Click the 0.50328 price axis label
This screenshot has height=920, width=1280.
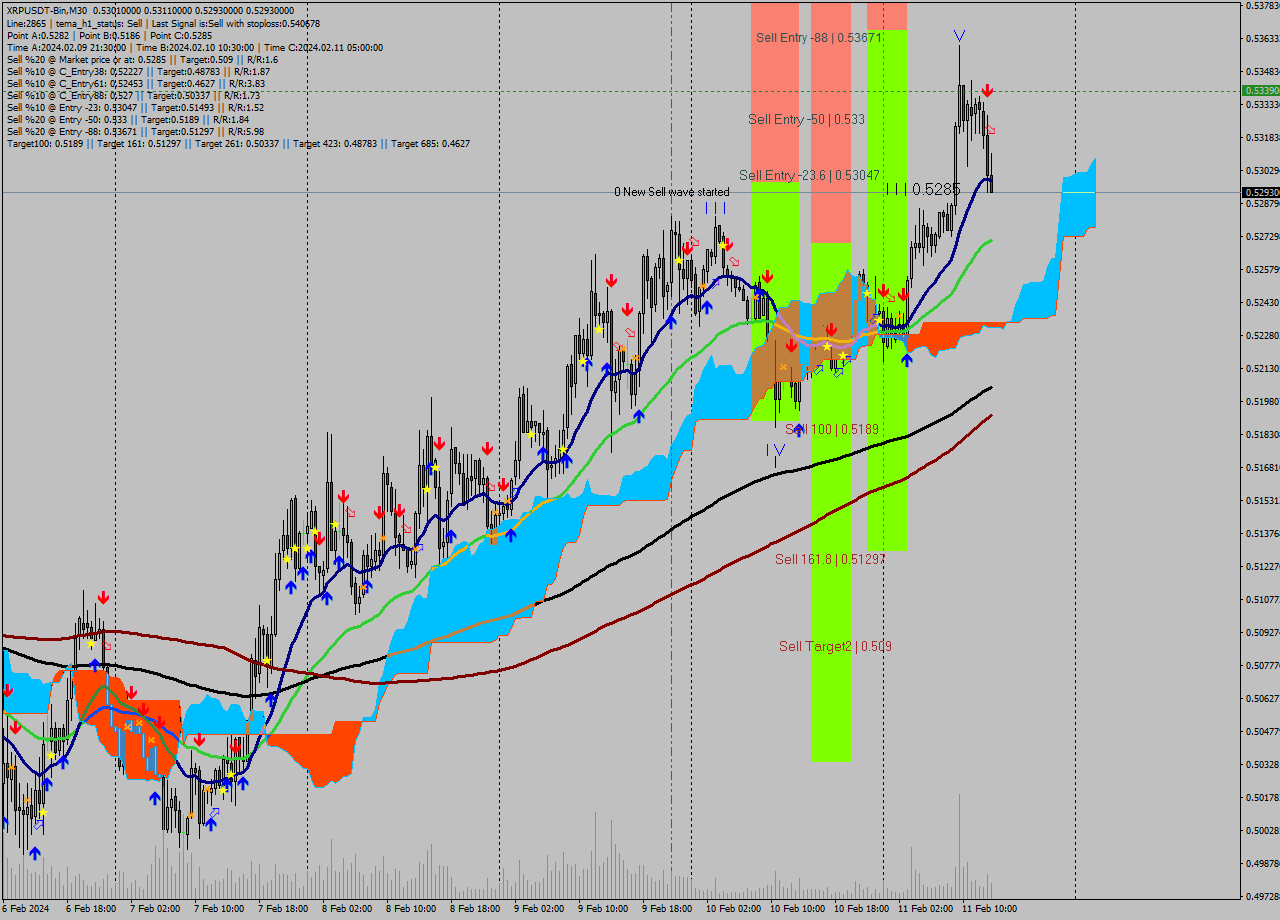pos(1262,765)
